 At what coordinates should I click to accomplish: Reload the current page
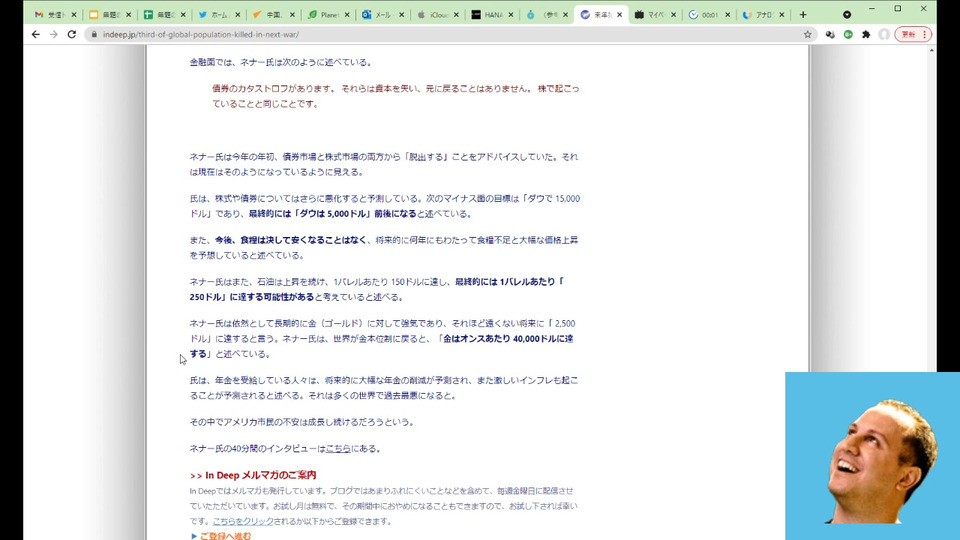(x=72, y=34)
